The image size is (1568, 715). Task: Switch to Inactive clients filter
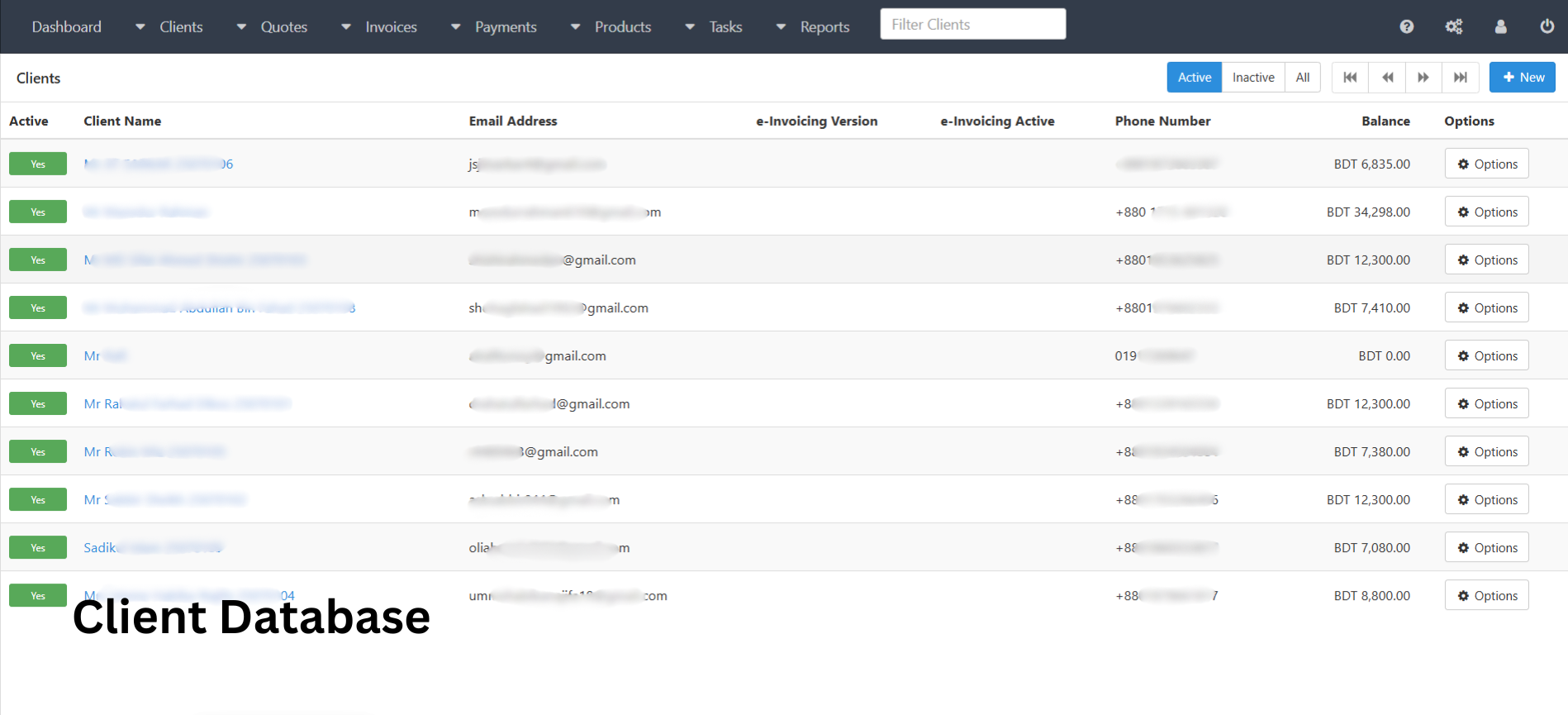coord(1252,78)
